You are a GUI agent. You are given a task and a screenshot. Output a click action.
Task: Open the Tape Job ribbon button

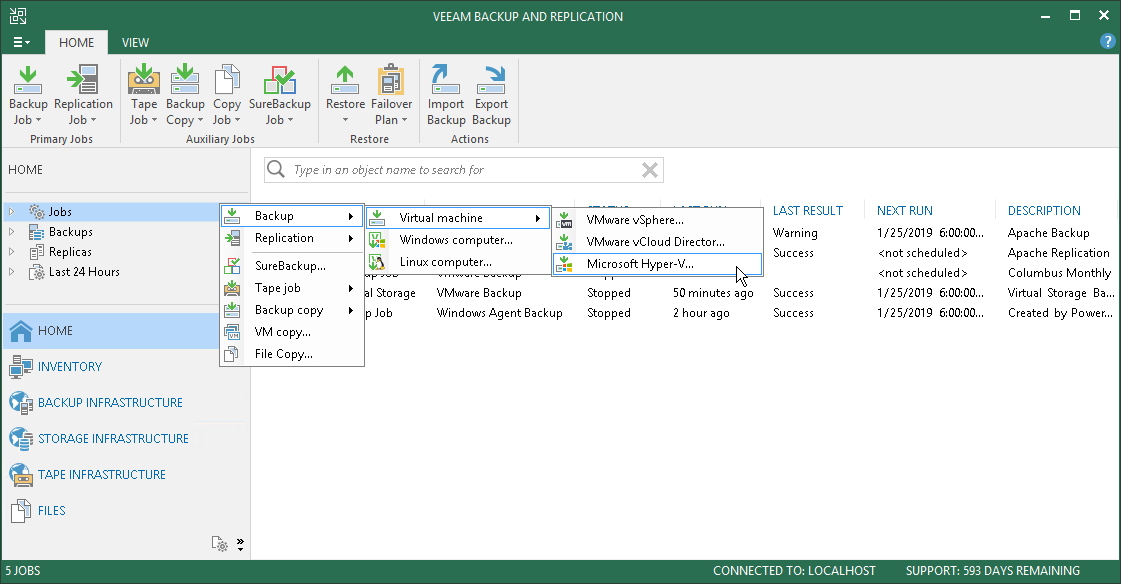point(144,95)
